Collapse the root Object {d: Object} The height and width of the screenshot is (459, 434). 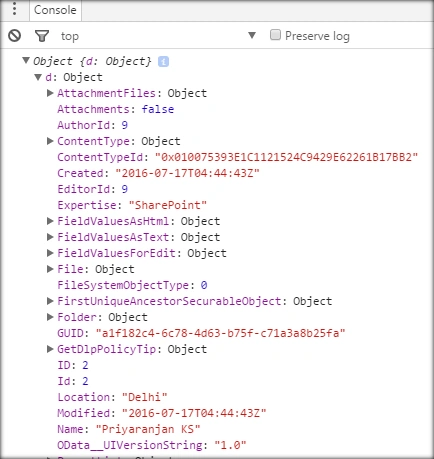pyautogui.click(x=26, y=60)
